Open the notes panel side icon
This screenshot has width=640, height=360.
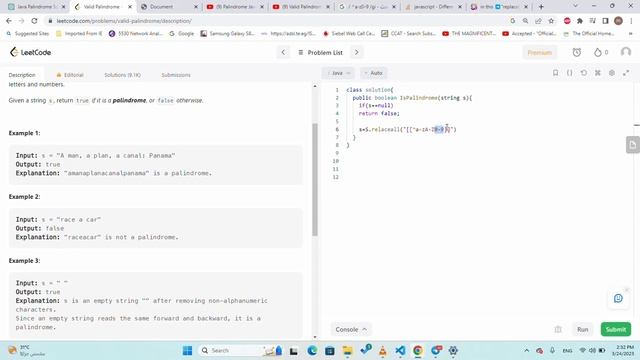[x=633, y=144]
